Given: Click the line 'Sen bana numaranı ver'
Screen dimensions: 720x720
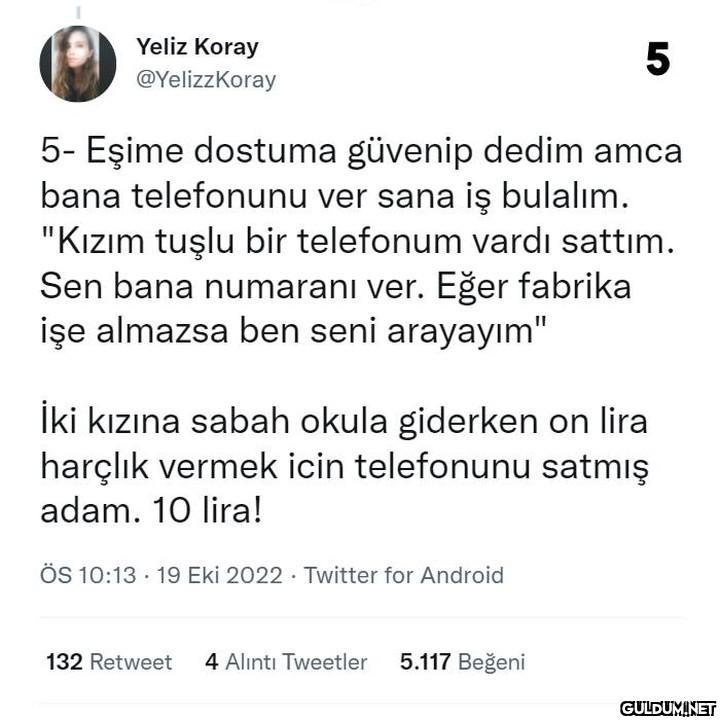Looking at the screenshot, I should tap(336, 286).
